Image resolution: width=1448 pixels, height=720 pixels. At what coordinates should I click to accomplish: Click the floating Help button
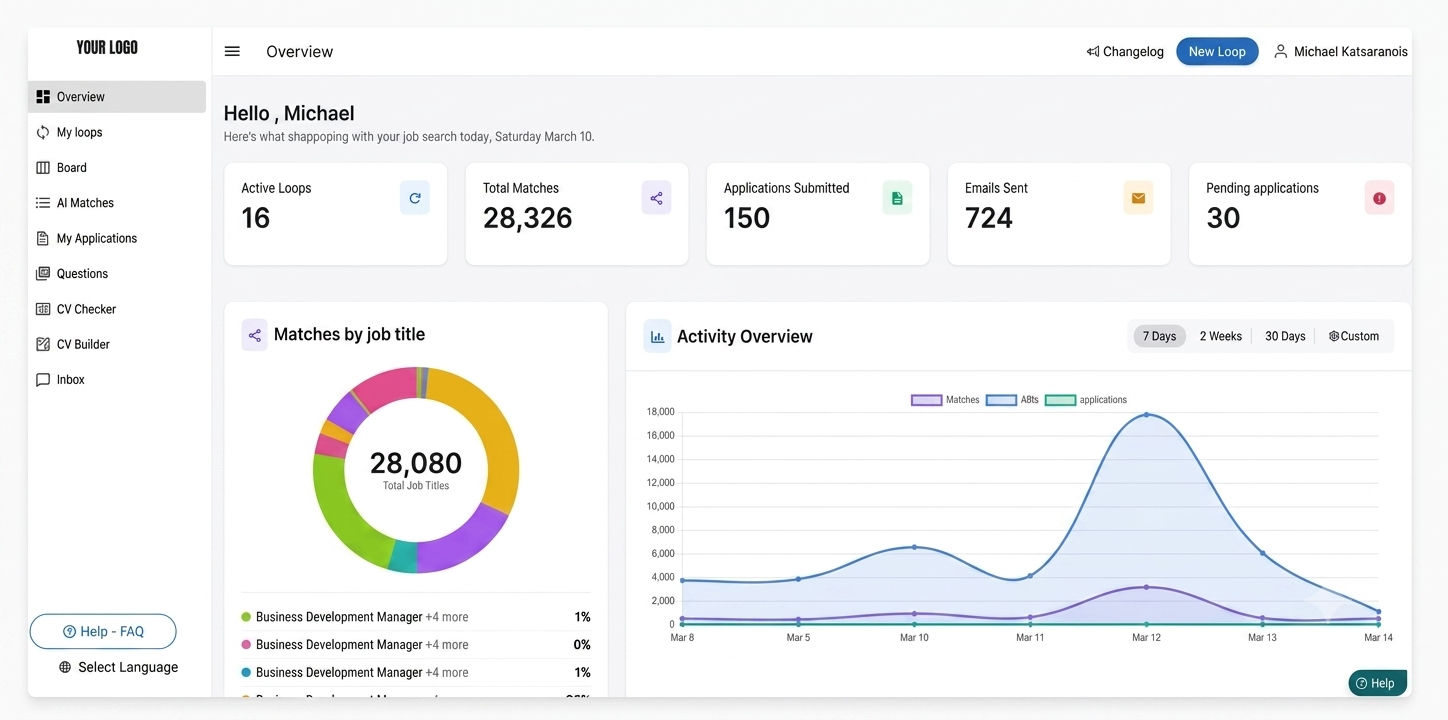tap(1377, 683)
